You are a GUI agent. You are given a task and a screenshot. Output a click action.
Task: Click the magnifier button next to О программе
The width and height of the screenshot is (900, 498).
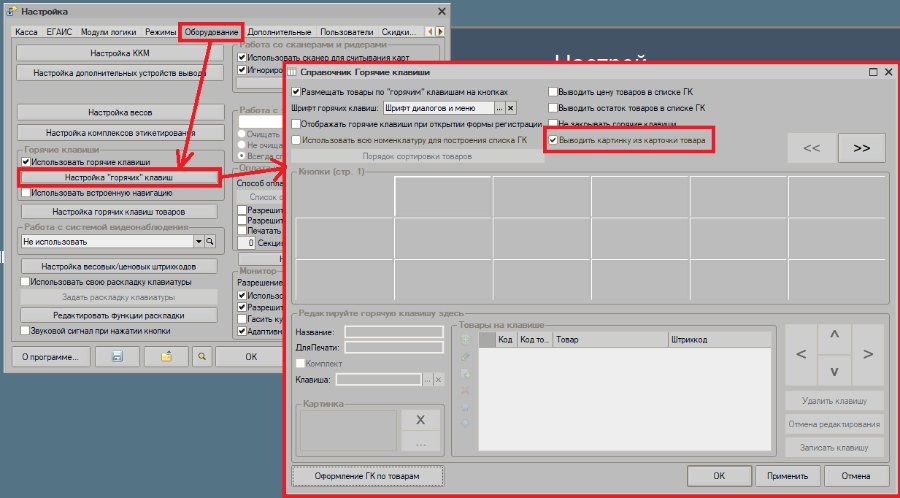(x=201, y=356)
